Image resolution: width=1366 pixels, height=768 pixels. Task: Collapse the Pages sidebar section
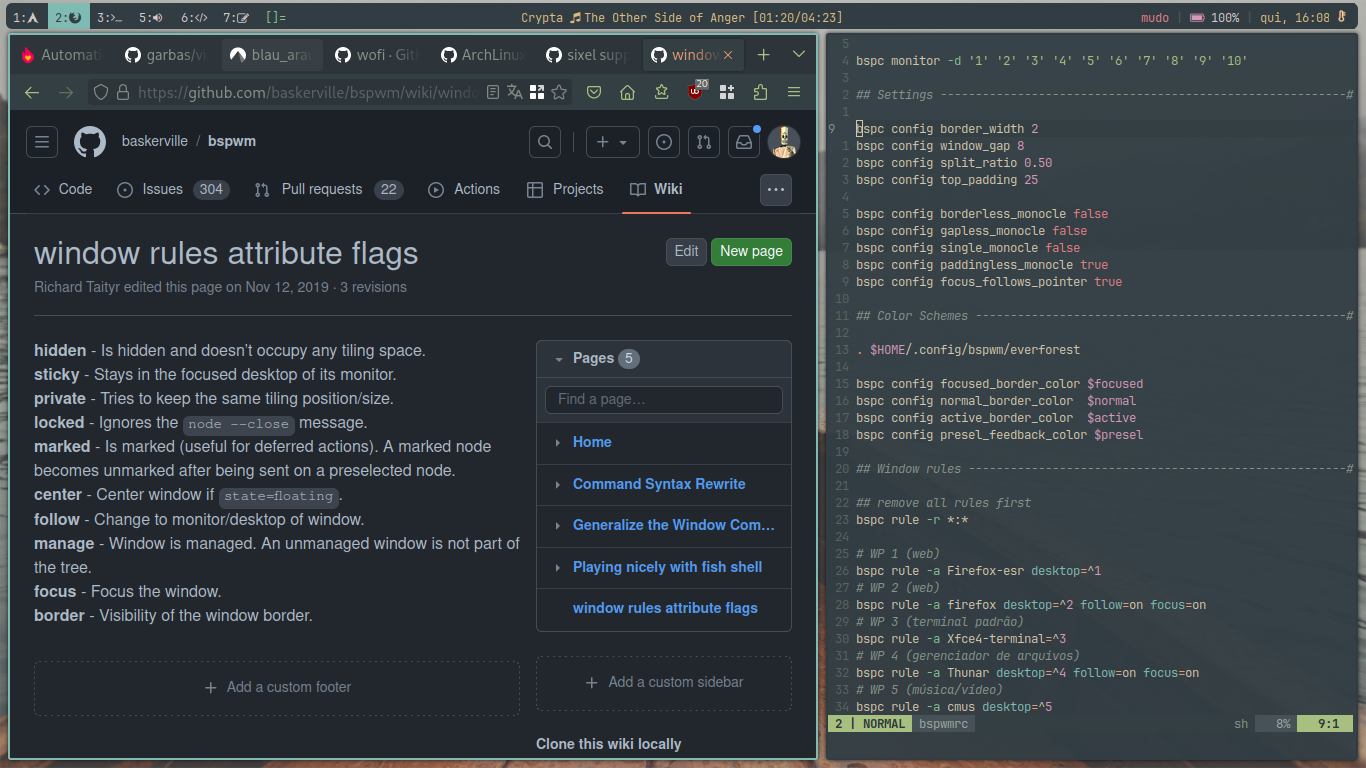557,358
